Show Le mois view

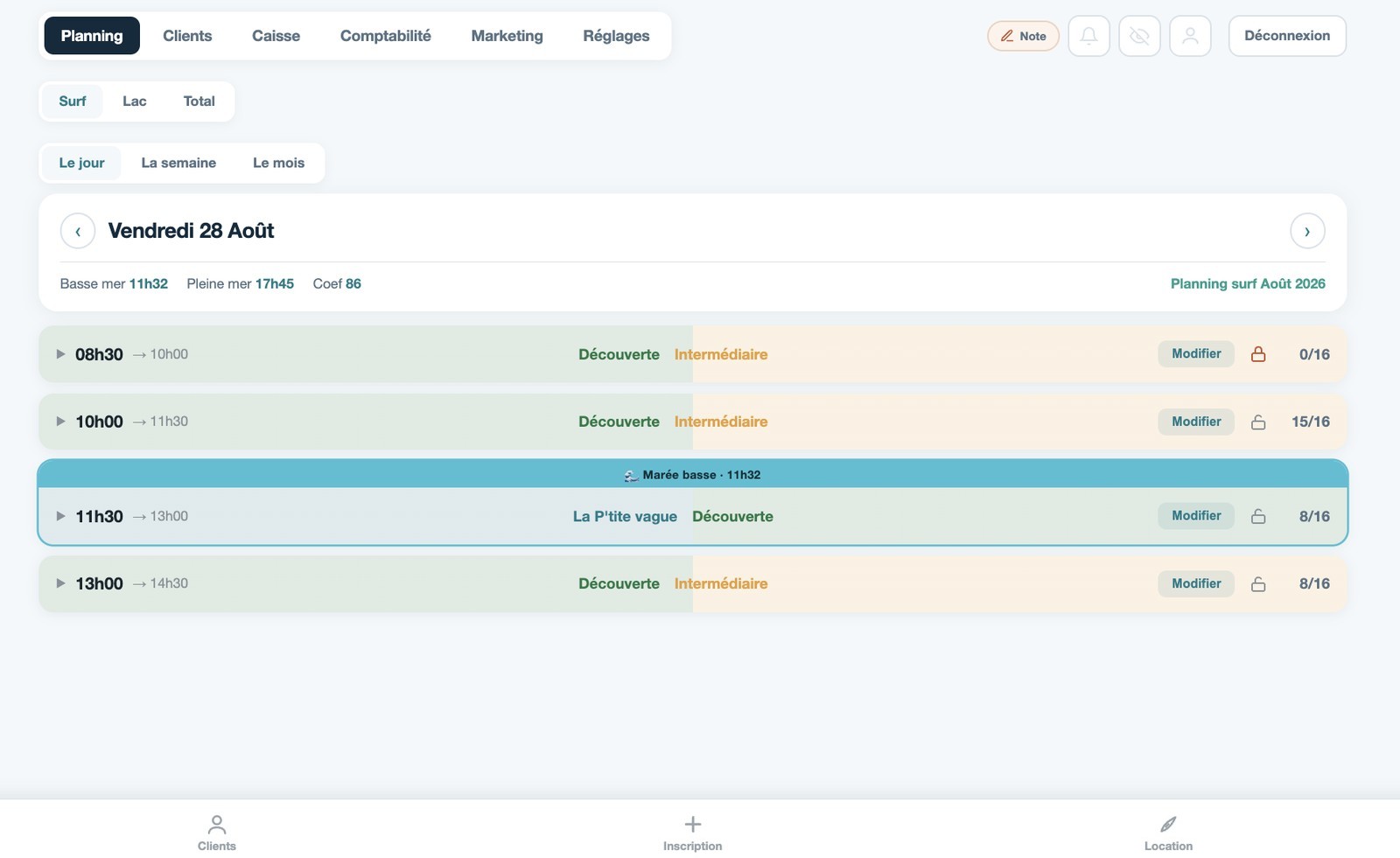279,163
